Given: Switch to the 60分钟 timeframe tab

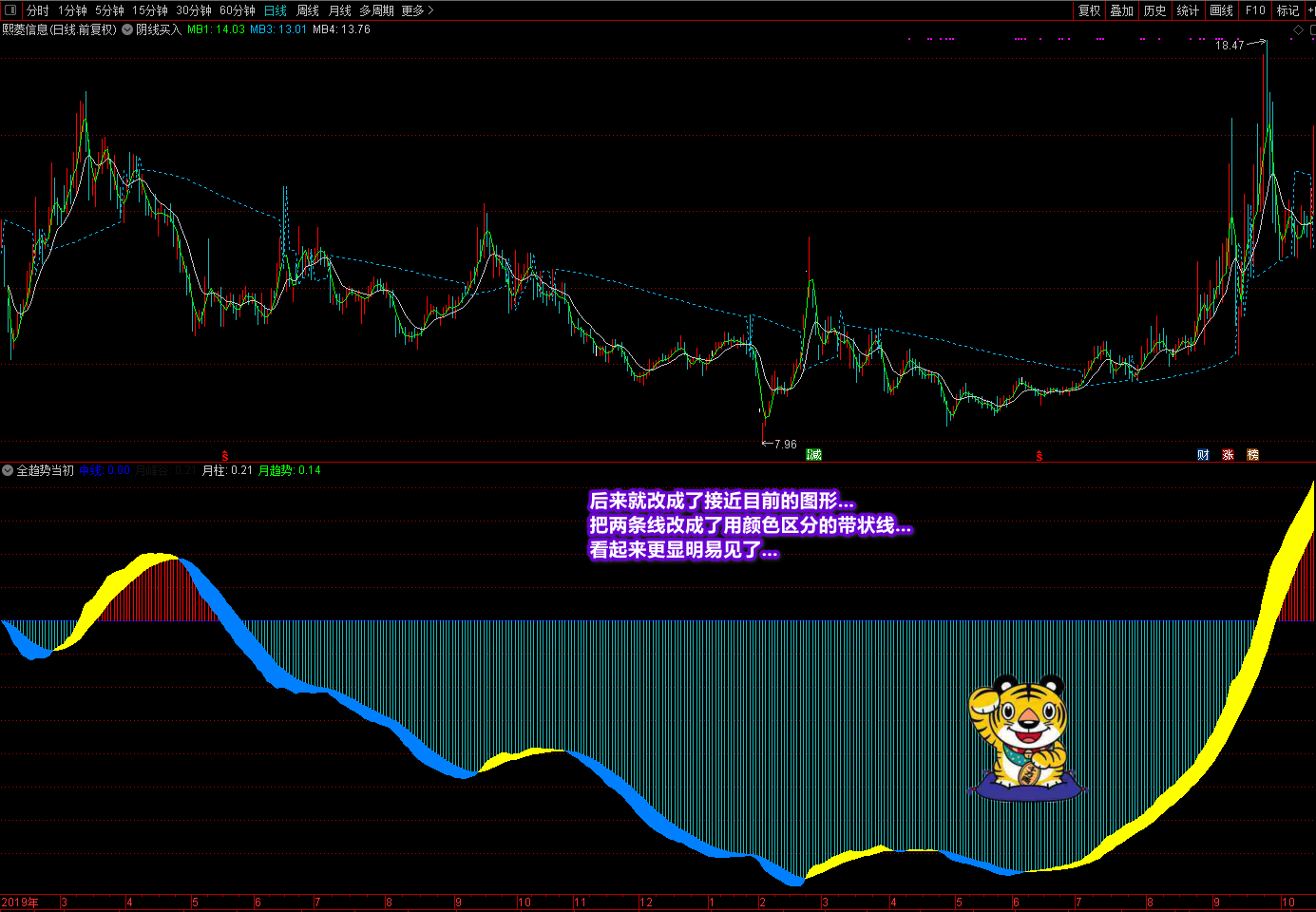Looking at the screenshot, I should point(237,10).
